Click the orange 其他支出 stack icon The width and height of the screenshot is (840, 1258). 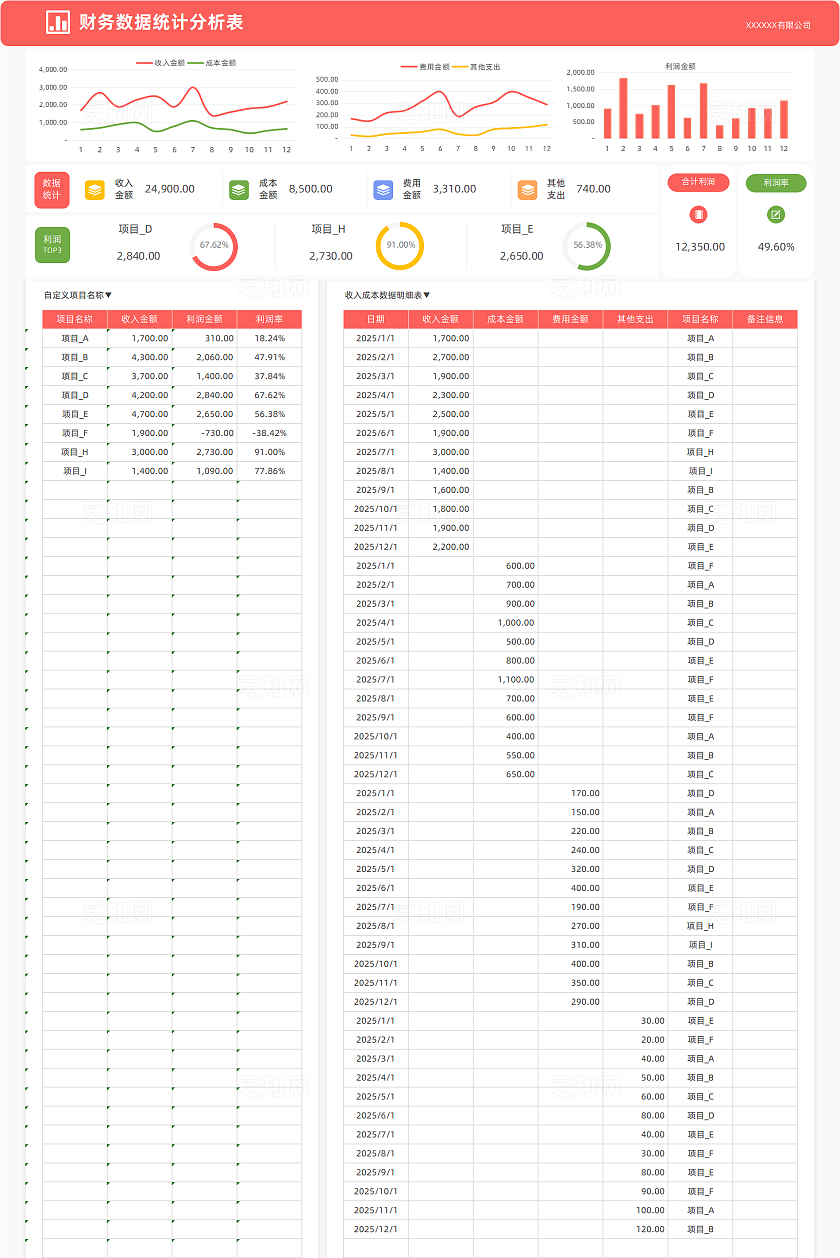point(527,189)
